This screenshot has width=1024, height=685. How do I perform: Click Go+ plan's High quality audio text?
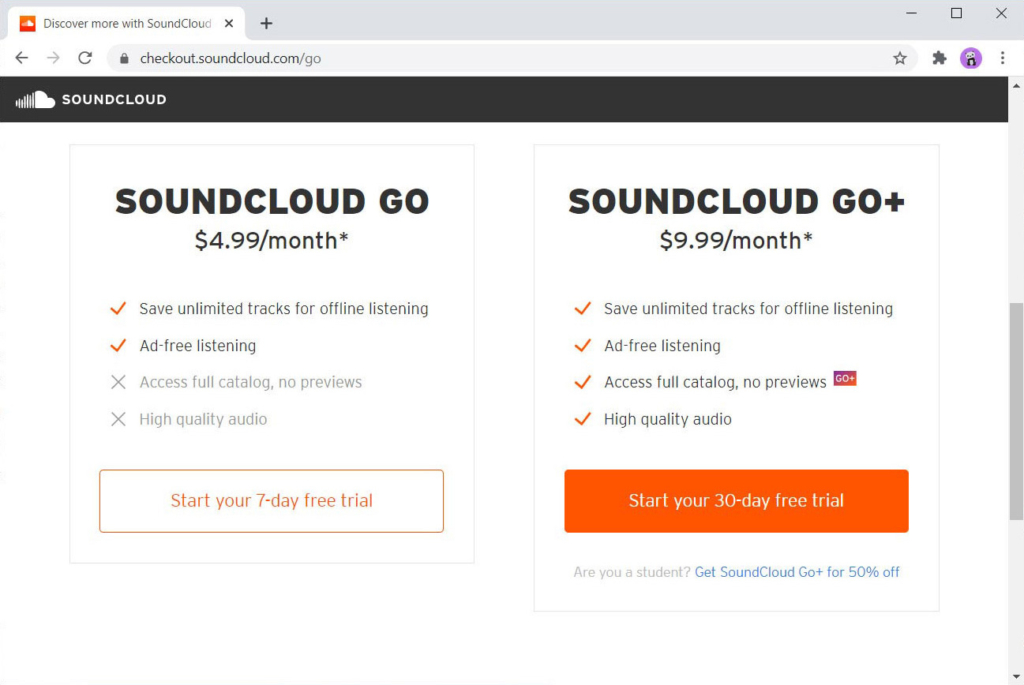(x=667, y=419)
